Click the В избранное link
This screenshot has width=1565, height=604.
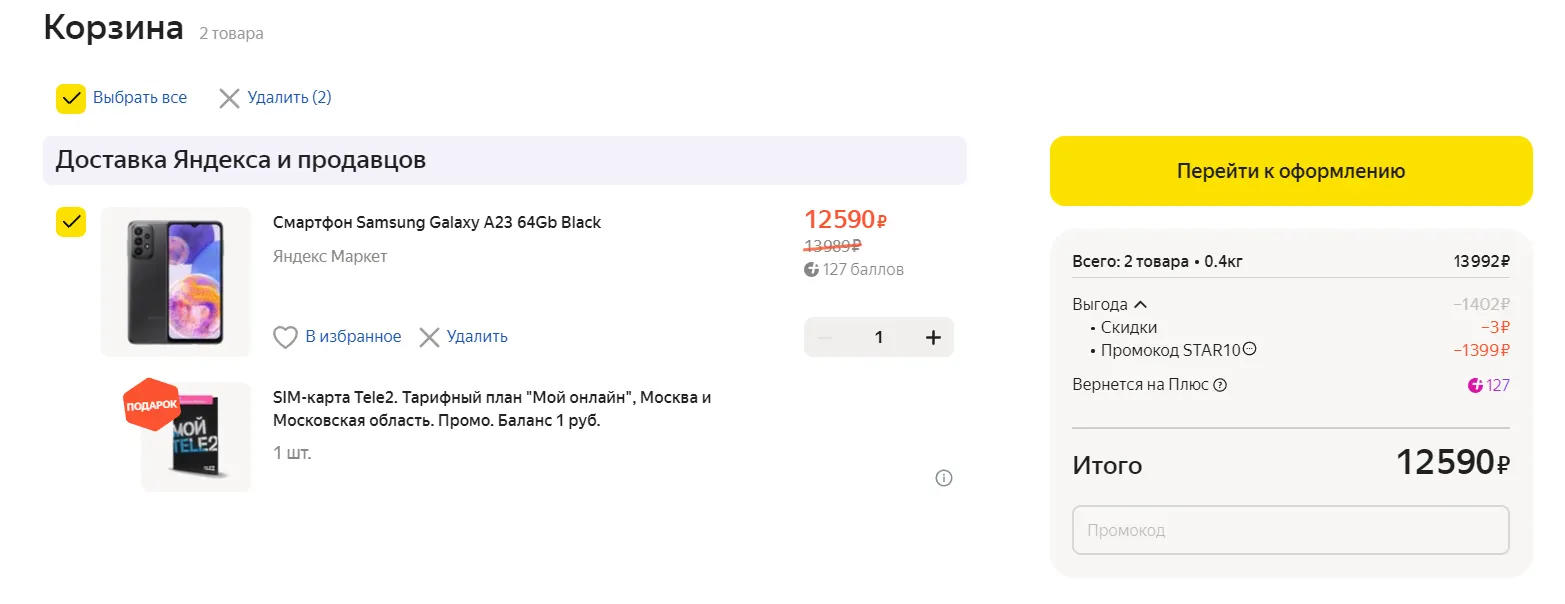tap(353, 337)
